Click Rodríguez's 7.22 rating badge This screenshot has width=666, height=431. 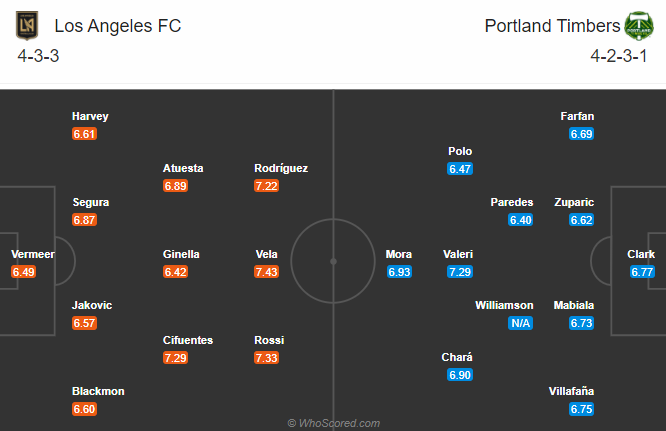coord(267,186)
